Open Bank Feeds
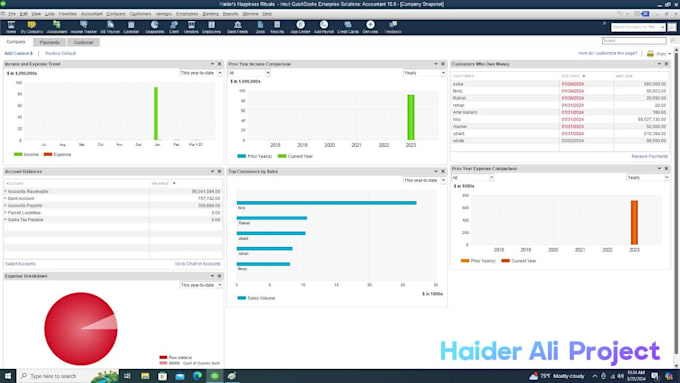 tap(237, 27)
